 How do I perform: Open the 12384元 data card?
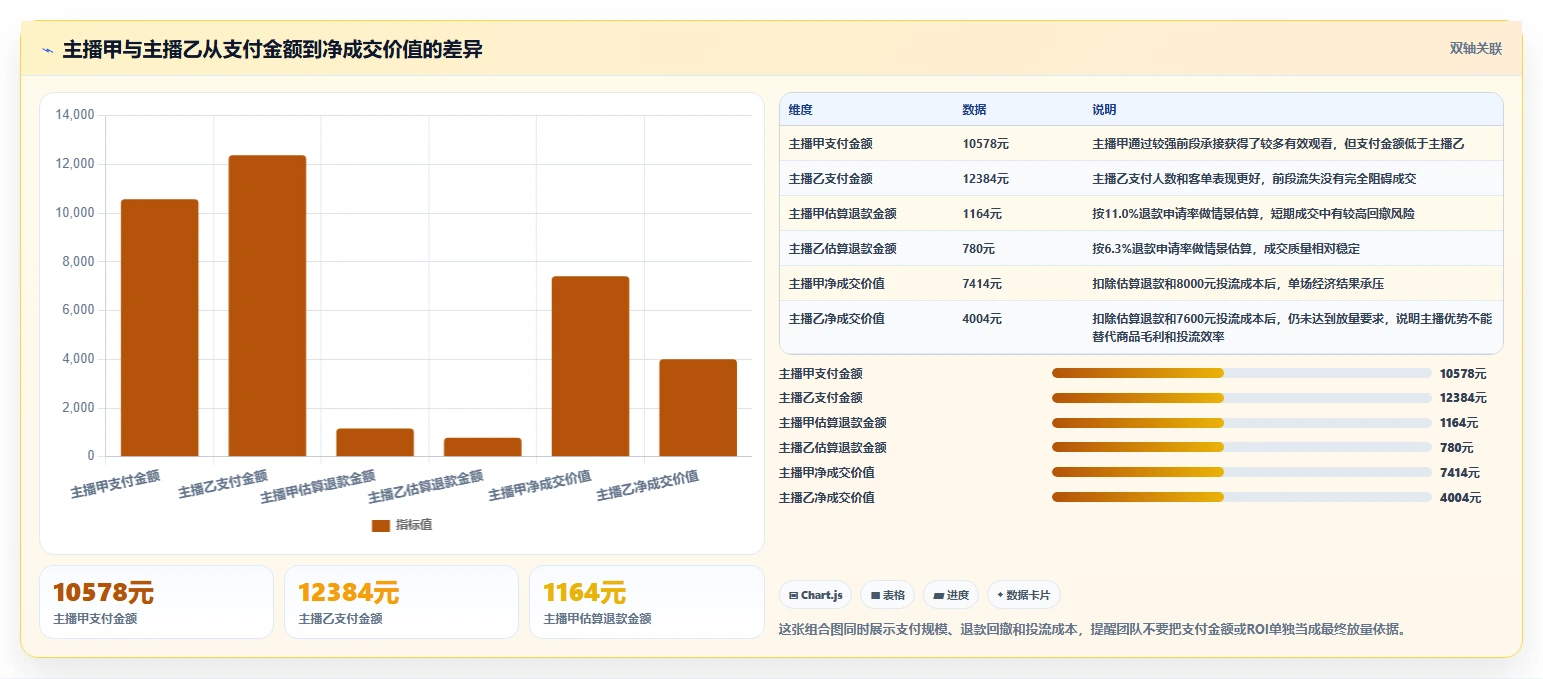pyautogui.click(x=401, y=602)
